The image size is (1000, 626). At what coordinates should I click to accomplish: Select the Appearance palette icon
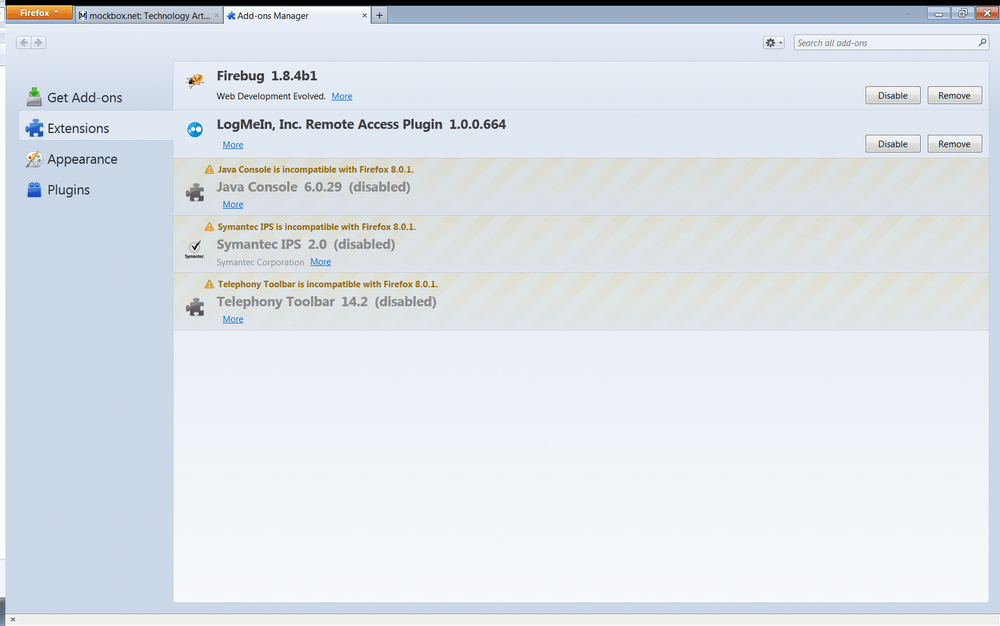[33, 159]
